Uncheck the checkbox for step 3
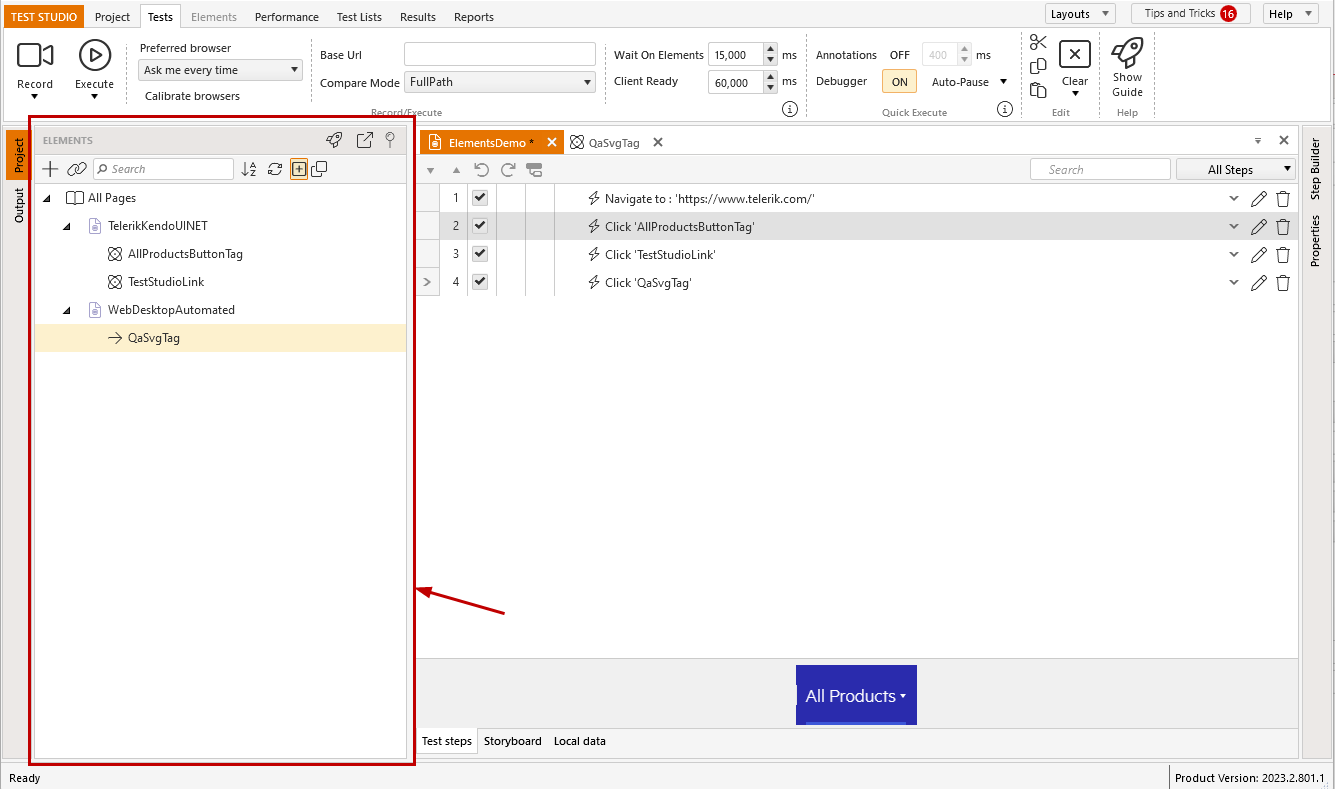The height and width of the screenshot is (789, 1335). [480, 254]
